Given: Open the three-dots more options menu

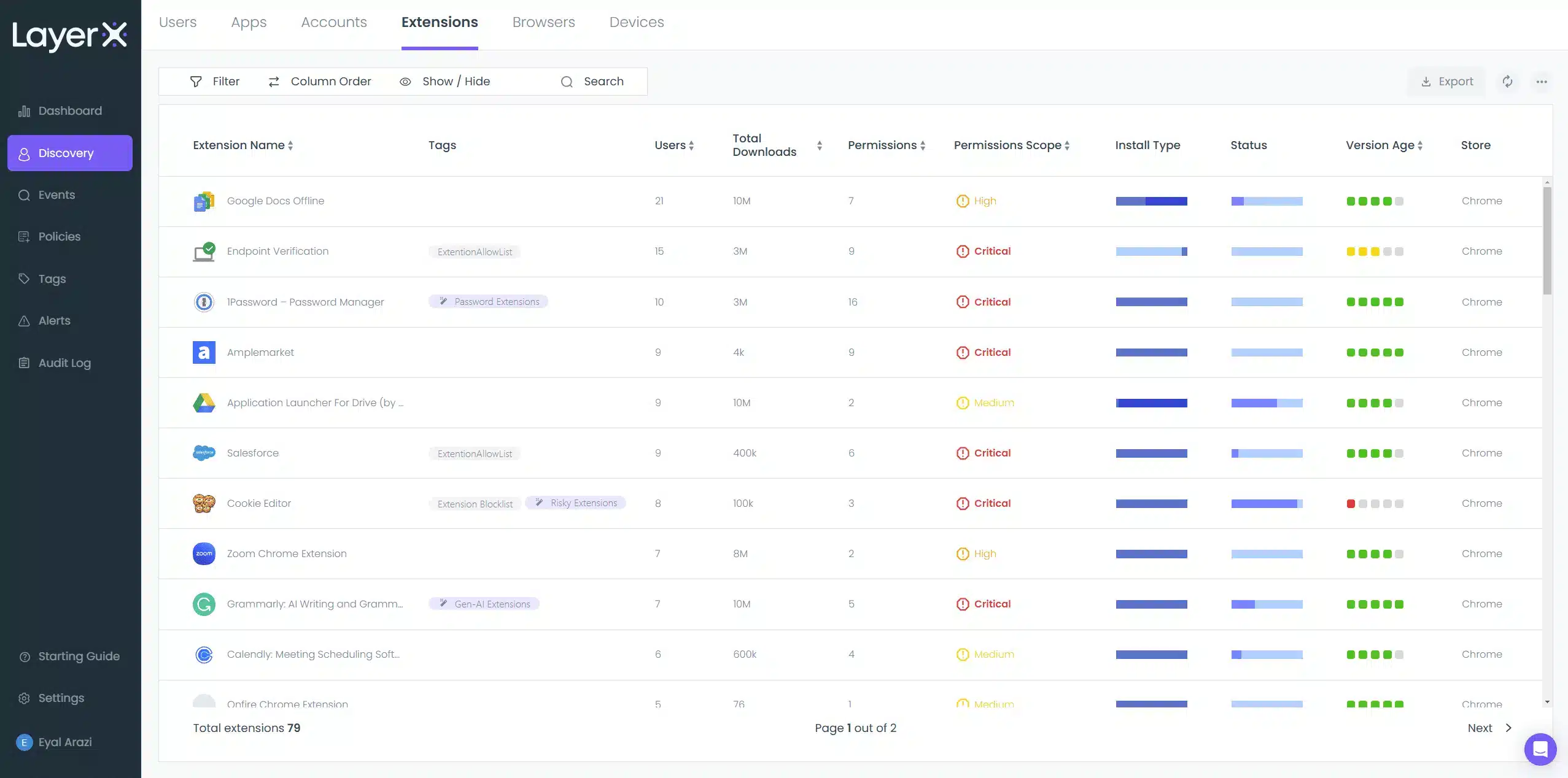Looking at the screenshot, I should (1542, 82).
